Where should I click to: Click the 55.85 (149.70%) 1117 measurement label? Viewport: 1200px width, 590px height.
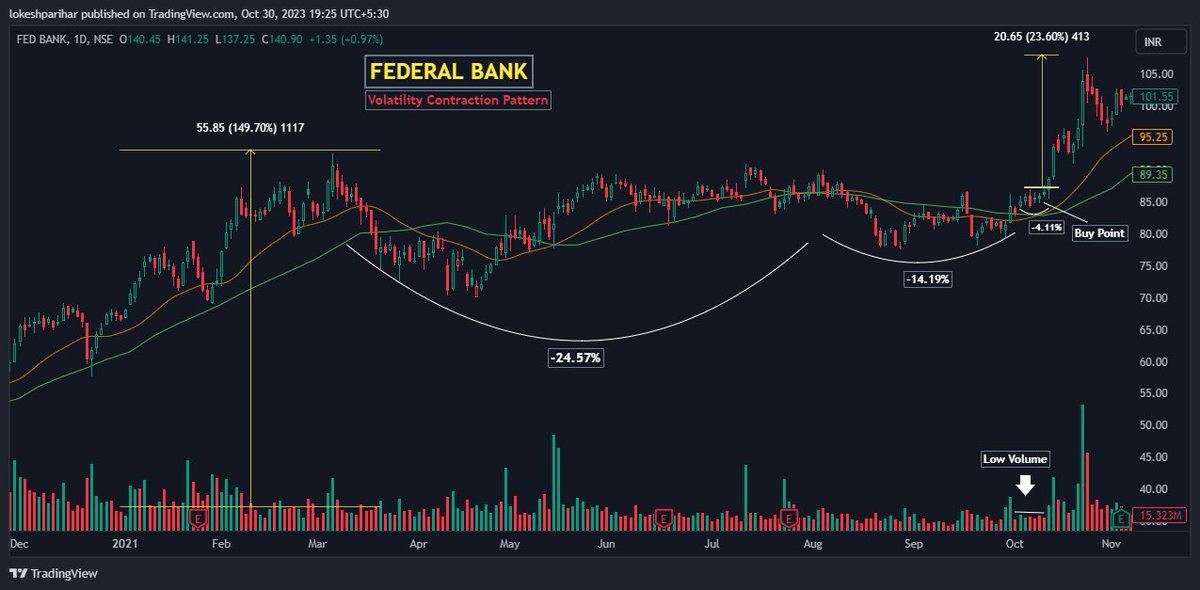click(249, 128)
